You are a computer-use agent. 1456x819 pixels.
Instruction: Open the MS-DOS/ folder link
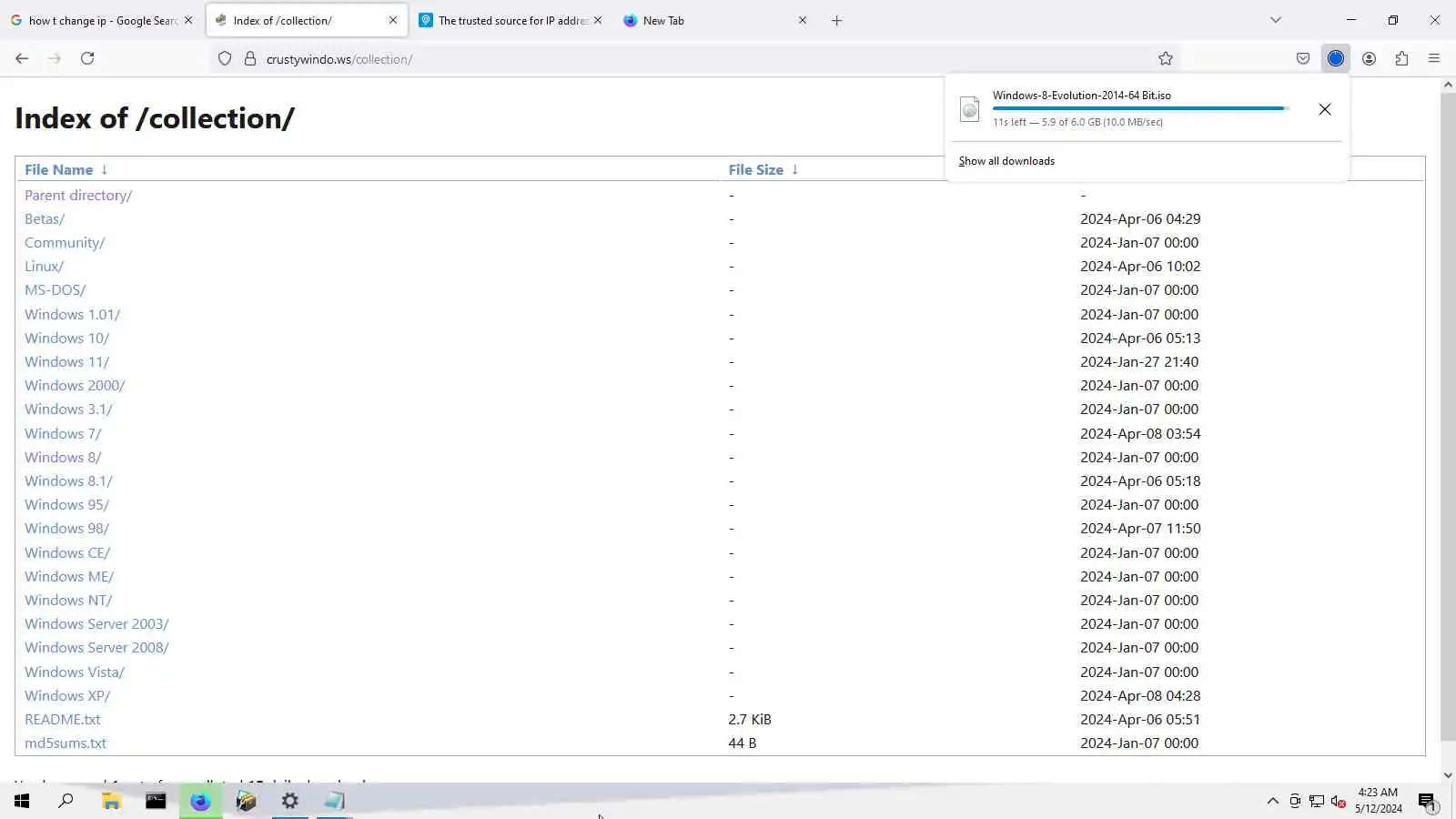tap(55, 289)
